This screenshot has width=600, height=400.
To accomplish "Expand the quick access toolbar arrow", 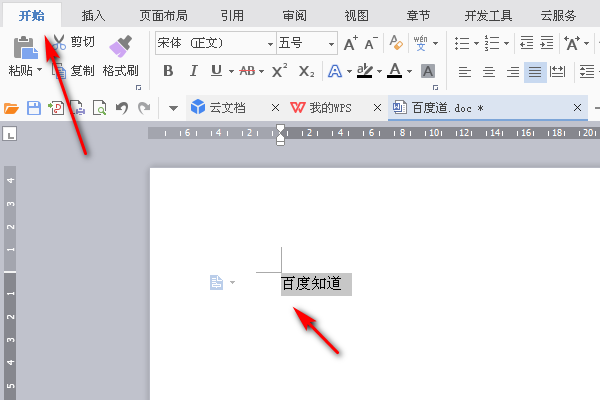I will (173, 108).
